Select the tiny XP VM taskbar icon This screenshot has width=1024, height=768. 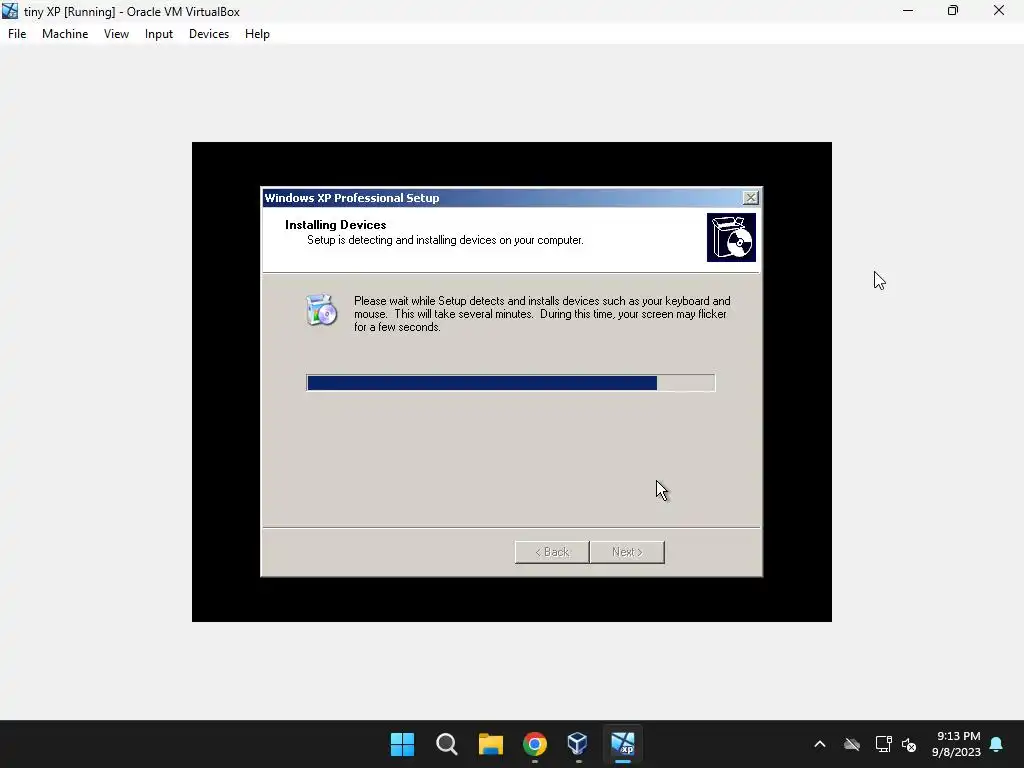point(622,744)
